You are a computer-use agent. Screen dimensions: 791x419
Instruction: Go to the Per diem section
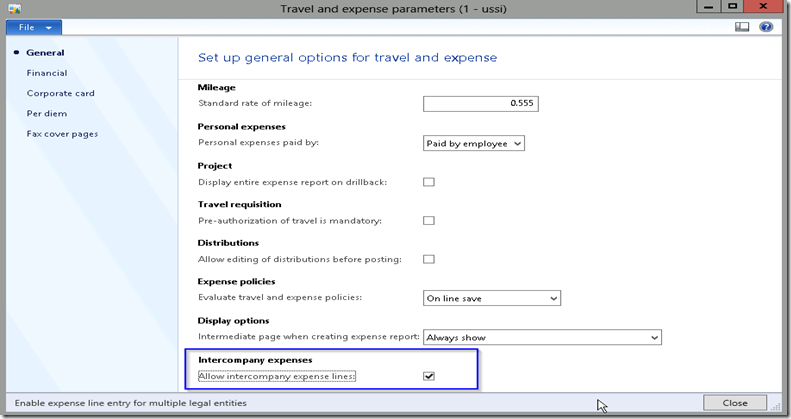click(47, 113)
